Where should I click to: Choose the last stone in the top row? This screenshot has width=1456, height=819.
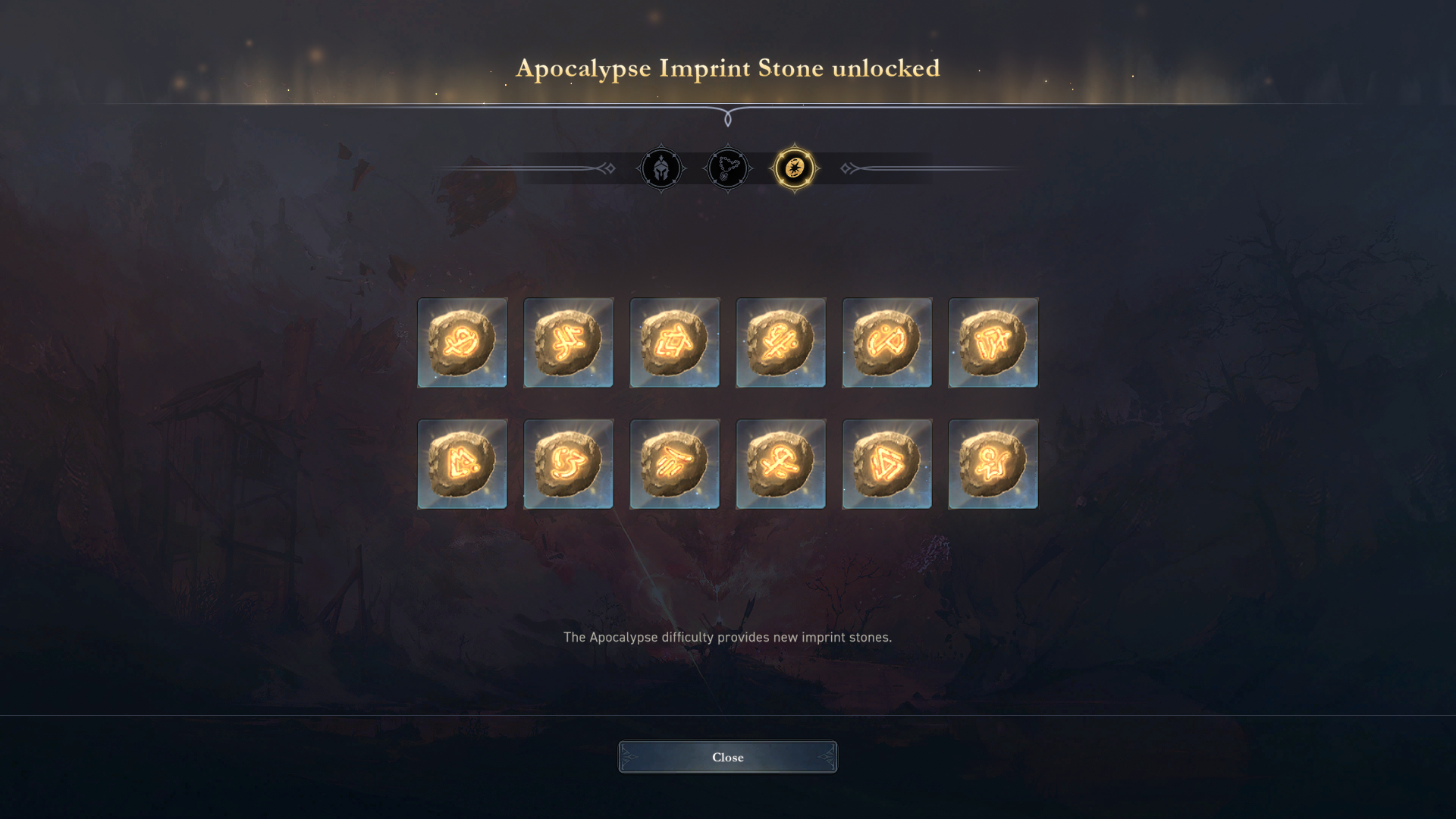pos(993,343)
